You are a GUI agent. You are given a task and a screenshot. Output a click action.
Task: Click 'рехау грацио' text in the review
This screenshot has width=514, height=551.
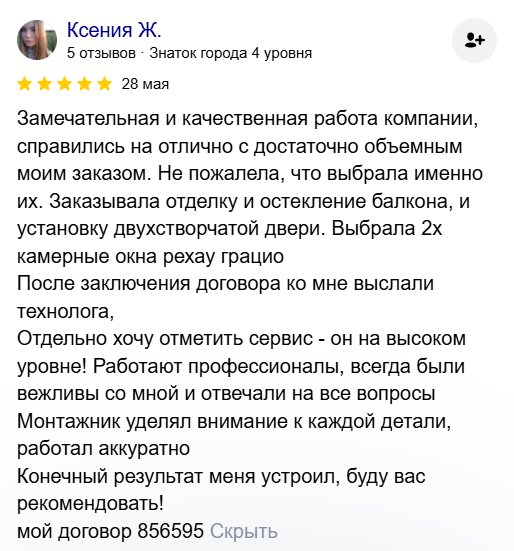223,256
